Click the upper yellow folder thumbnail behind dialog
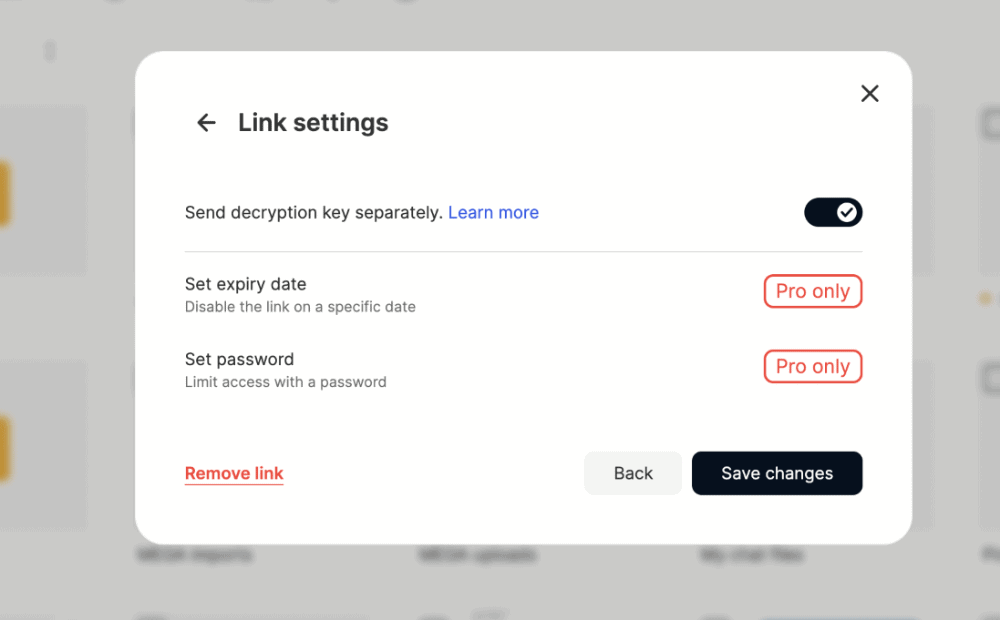This screenshot has height=620, width=1000. [x=5, y=195]
